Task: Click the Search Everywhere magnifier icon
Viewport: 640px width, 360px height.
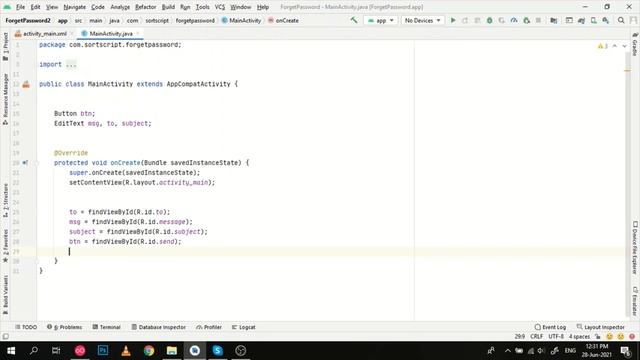Action: [x=621, y=20]
